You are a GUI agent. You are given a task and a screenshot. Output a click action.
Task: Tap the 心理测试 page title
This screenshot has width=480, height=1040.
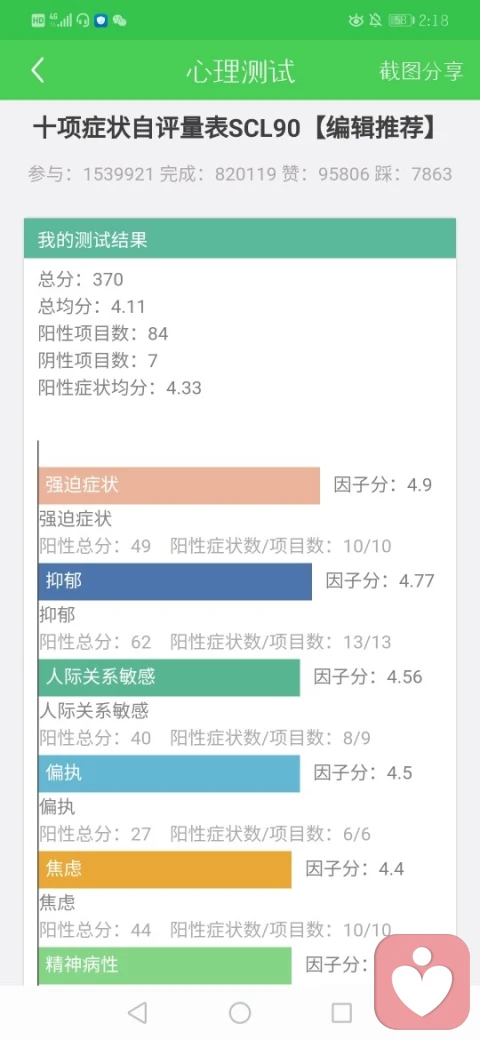tap(240, 71)
